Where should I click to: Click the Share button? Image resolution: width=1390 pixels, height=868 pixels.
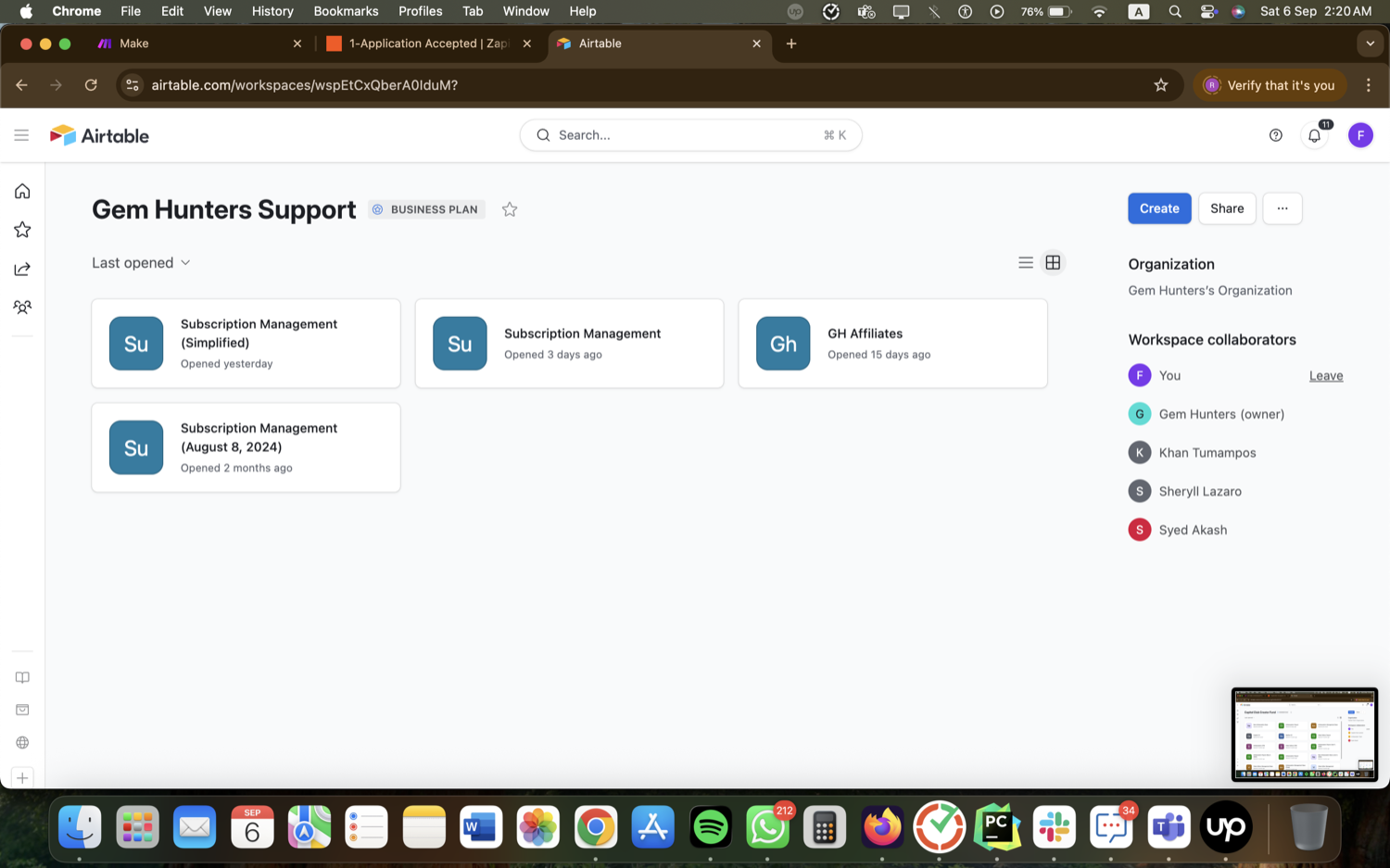[x=1227, y=208]
